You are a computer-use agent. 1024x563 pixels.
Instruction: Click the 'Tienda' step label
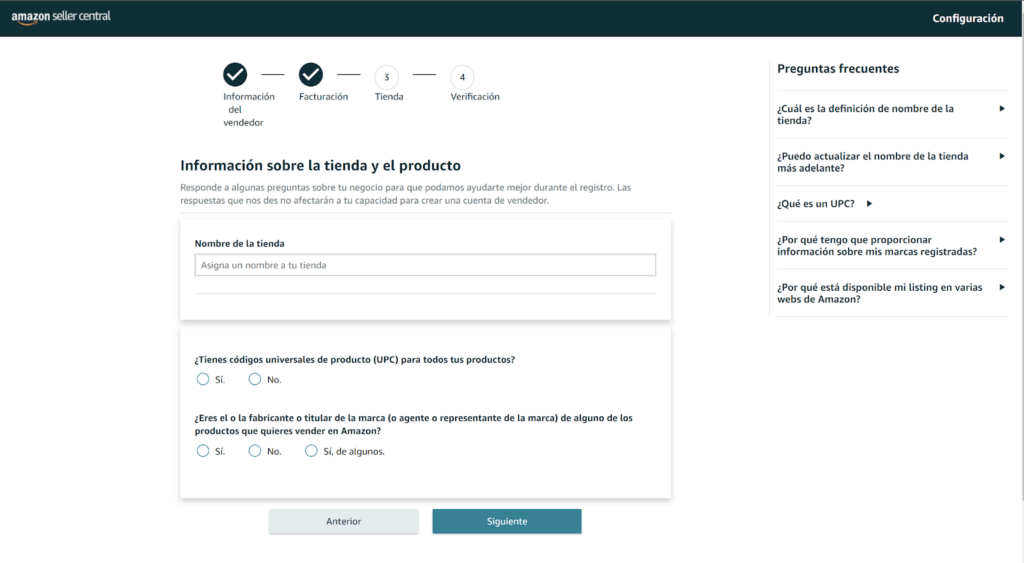pyautogui.click(x=389, y=97)
